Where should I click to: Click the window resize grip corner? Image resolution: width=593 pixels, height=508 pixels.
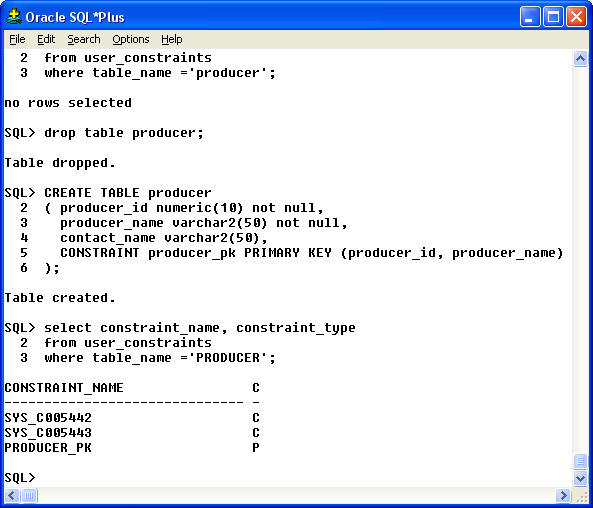pyautogui.click(x=581, y=496)
